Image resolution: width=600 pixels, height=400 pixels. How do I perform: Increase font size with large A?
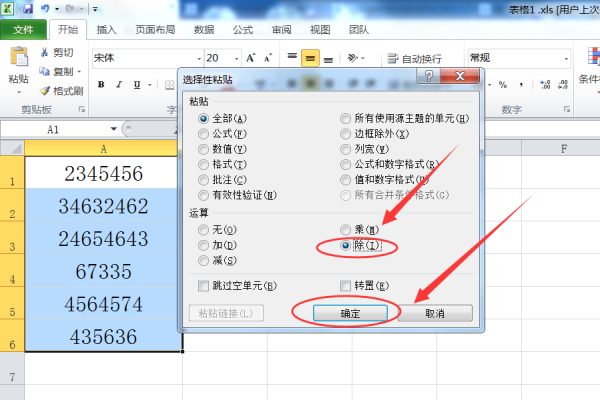(x=251, y=58)
